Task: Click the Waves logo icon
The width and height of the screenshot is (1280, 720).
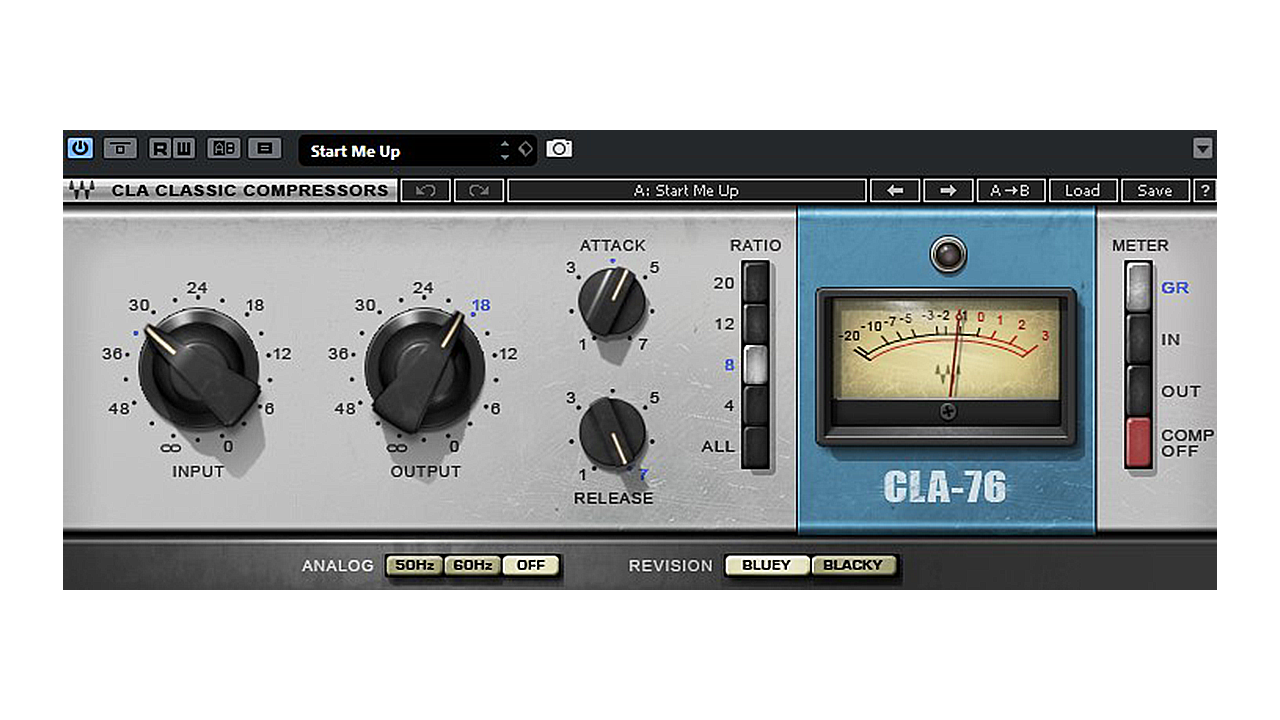Action: [80, 190]
